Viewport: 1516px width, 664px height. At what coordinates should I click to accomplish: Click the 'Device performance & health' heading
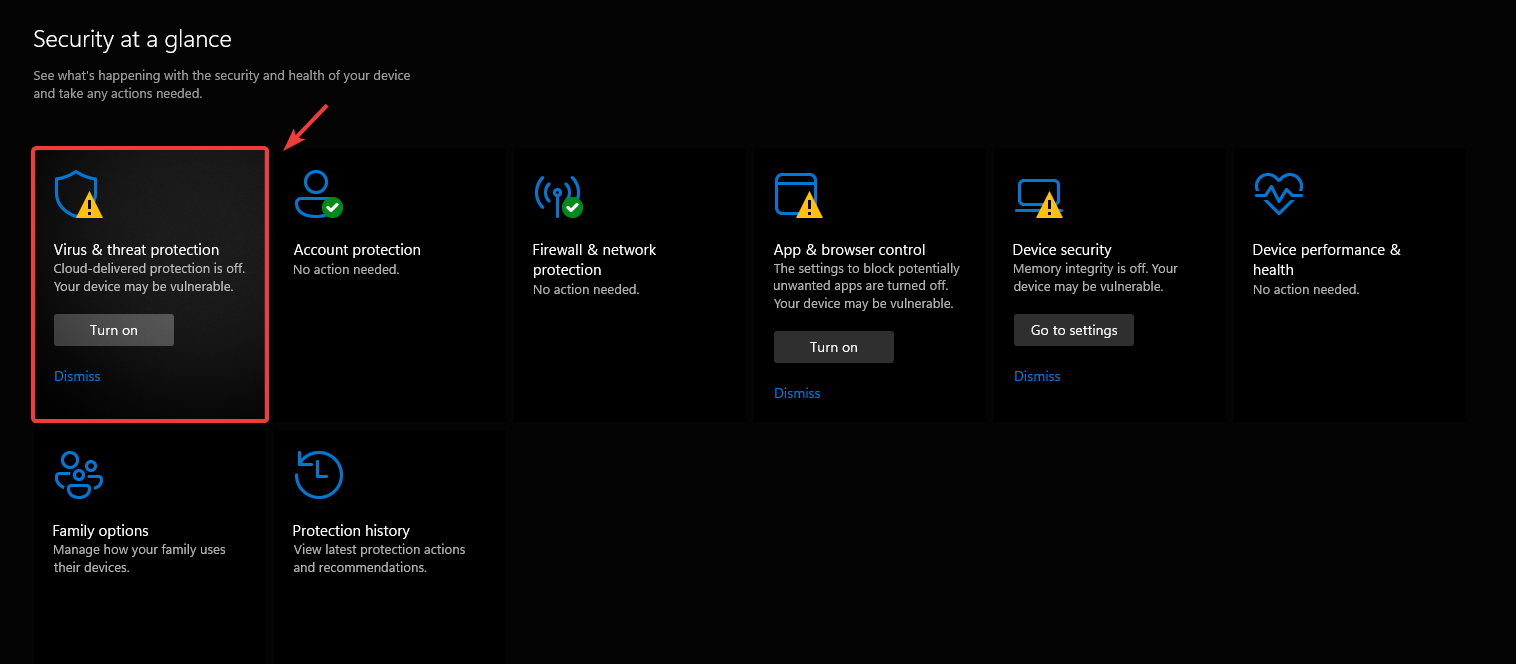click(1326, 259)
